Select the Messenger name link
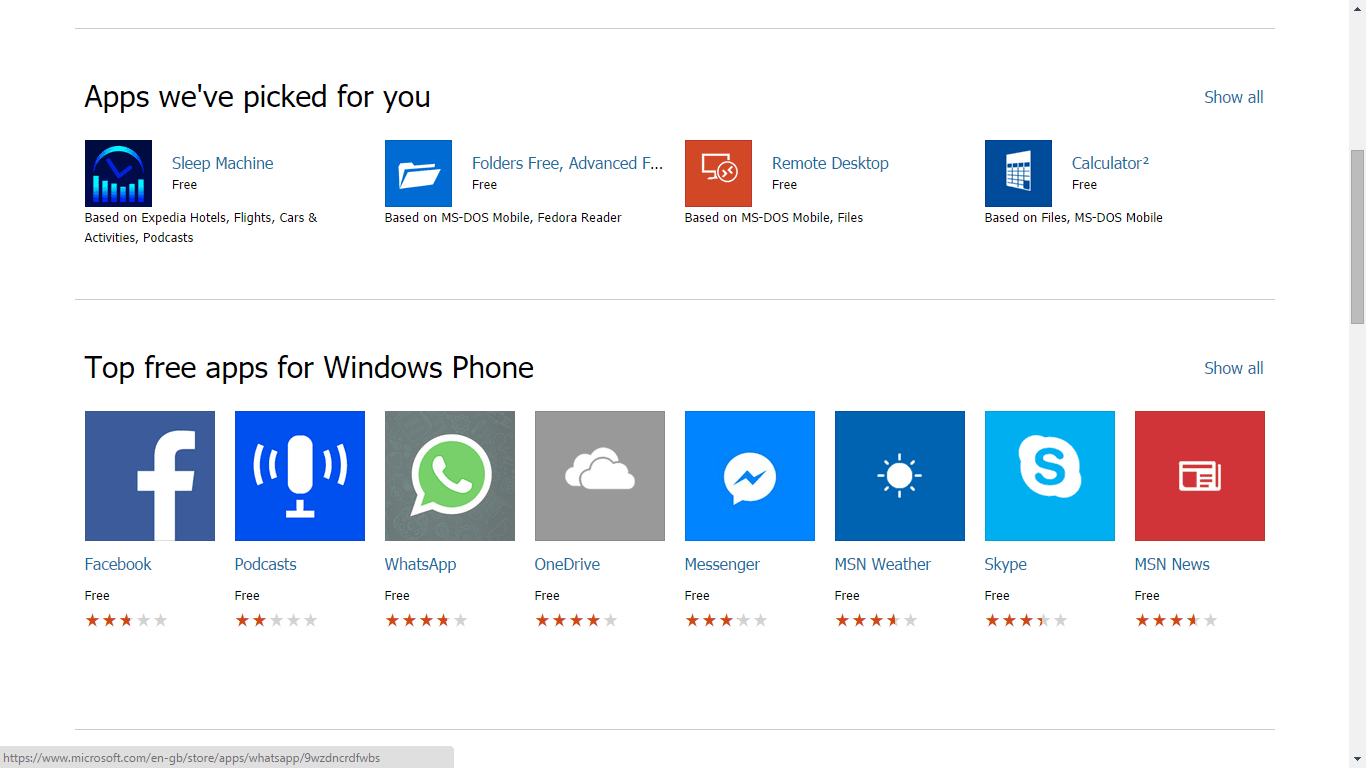Viewport: 1366px width, 768px height. (x=722, y=564)
